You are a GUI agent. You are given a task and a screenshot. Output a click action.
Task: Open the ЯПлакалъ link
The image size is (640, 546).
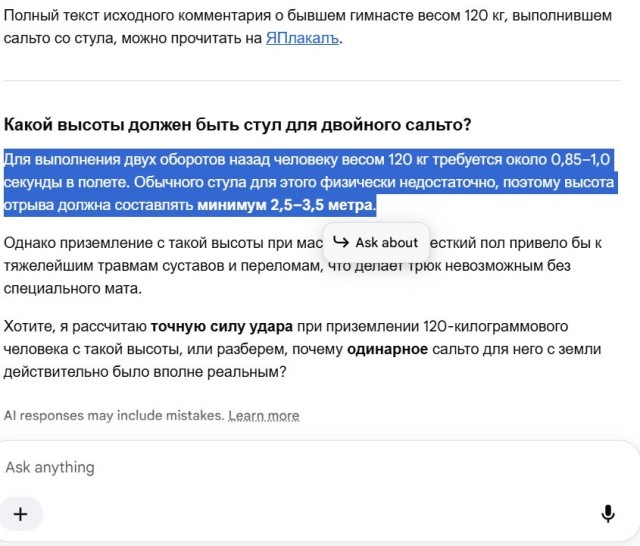(x=302, y=38)
